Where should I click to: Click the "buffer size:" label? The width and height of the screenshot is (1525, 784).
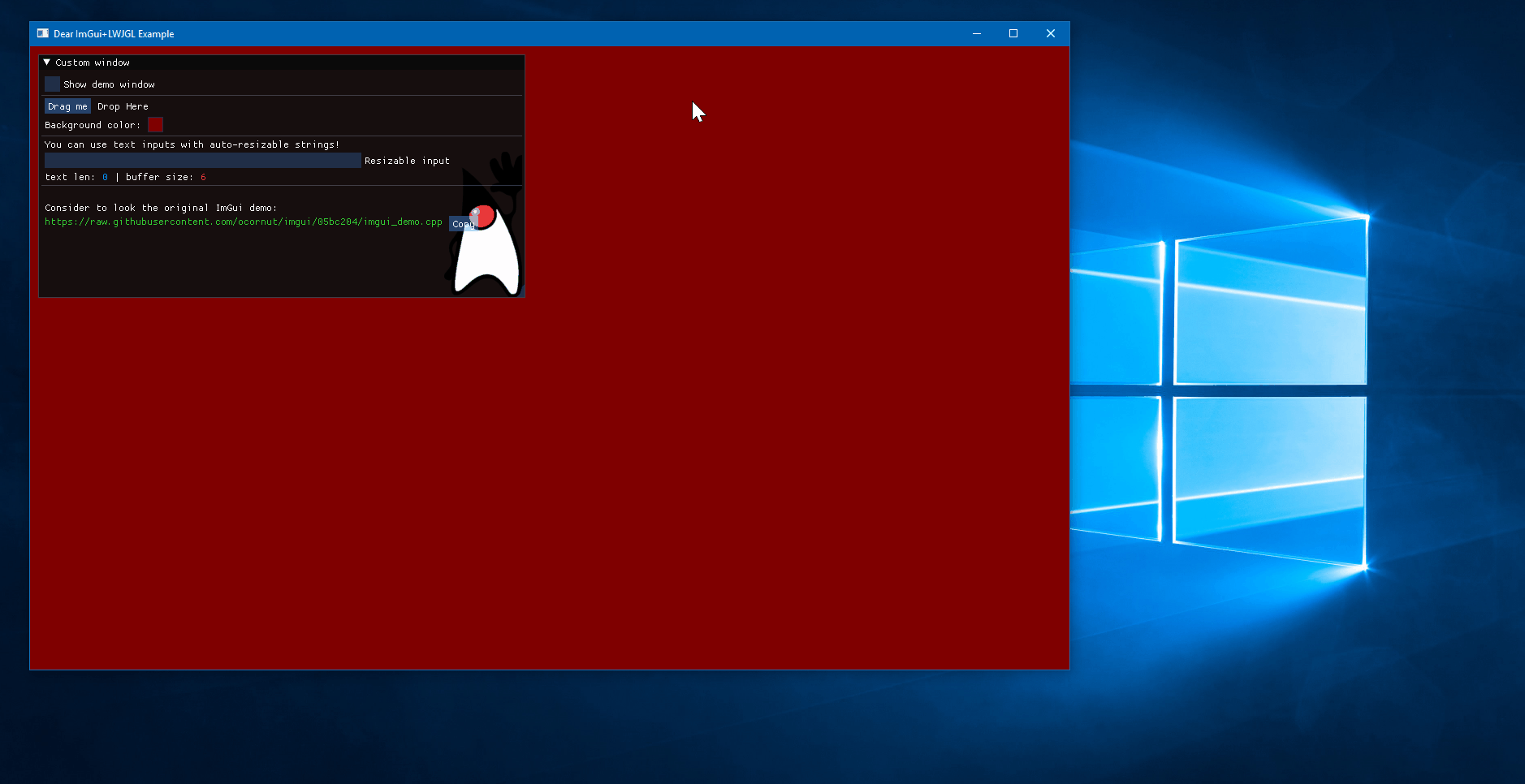click(x=159, y=177)
